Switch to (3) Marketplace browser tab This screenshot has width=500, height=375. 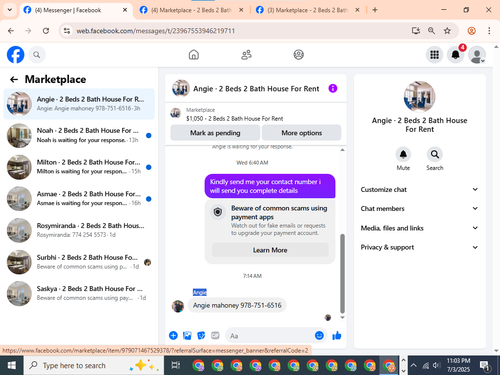tap(308, 10)
